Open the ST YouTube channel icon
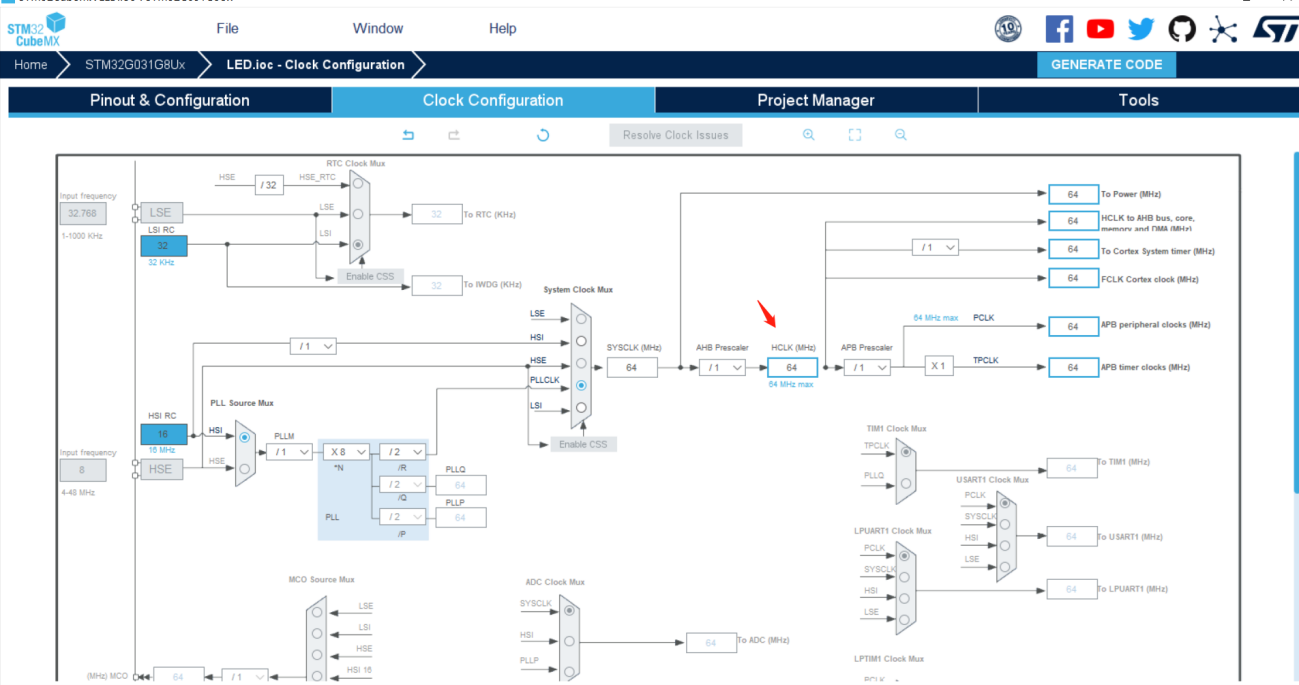Screen dimensions: 1299x685 [x=1100, y=29]
